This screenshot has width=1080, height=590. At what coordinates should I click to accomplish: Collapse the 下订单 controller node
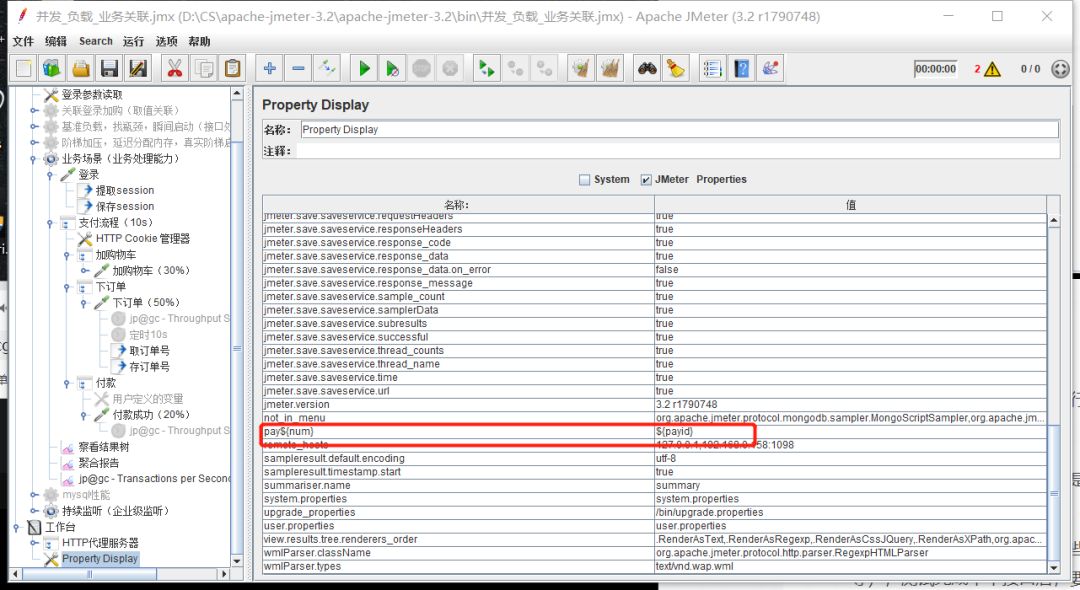pos(67,287)
